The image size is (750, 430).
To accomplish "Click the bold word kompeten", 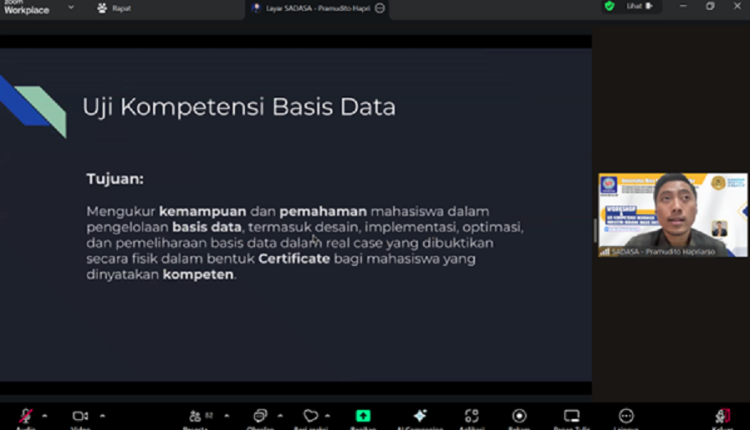I will (198, 275).
